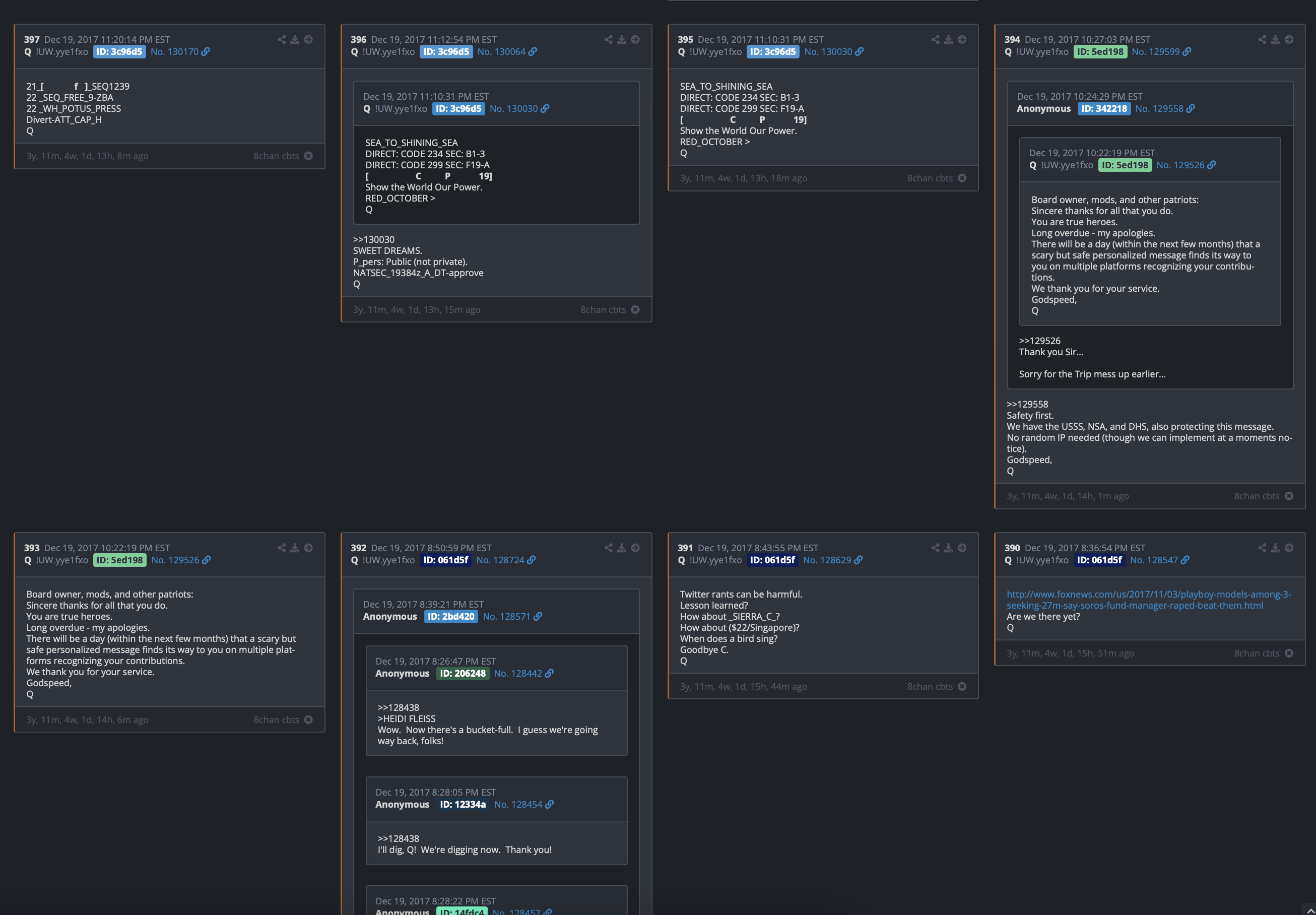Image resolution: width=1316 pixels, height=915 pixels.
Task: Click arrow circle icon on post 390
Action: (1289, 548)
